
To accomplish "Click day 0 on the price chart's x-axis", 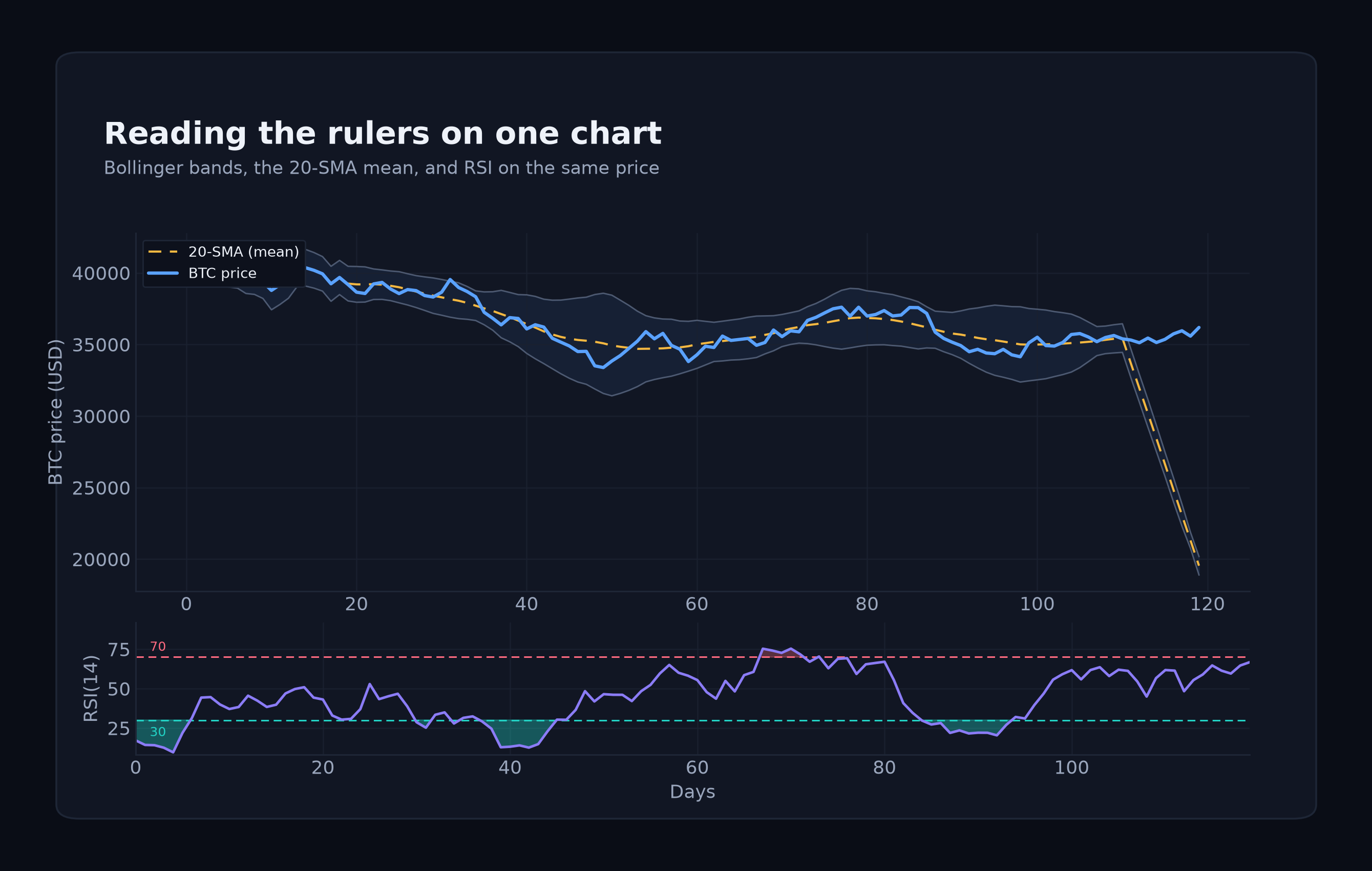I will tap(186, 604).
